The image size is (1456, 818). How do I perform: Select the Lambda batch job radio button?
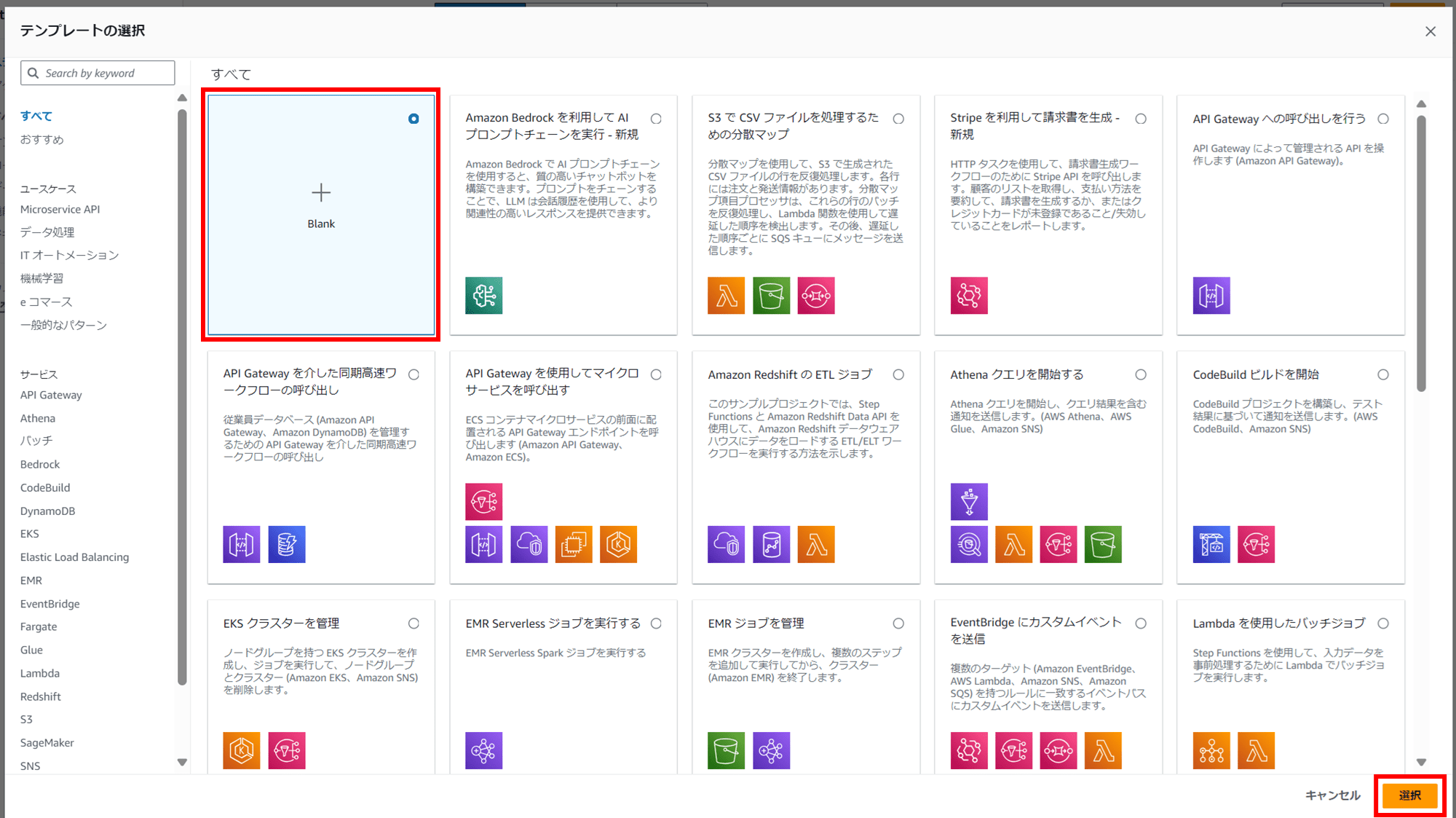pos(1383,624)
